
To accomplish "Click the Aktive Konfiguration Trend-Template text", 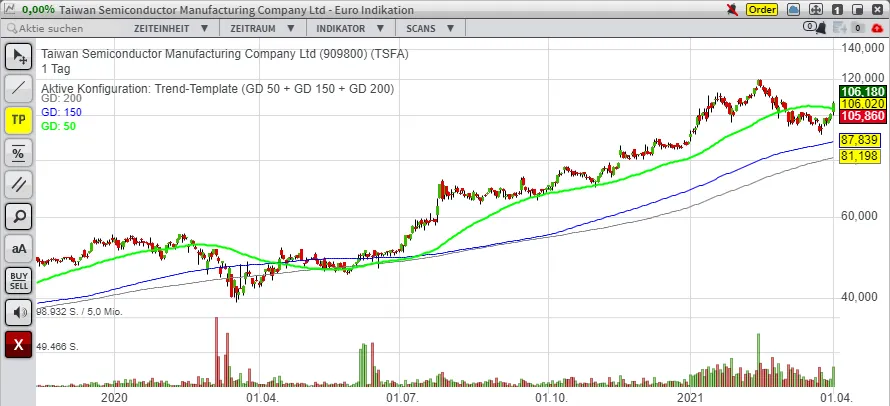I will point(218,89).
